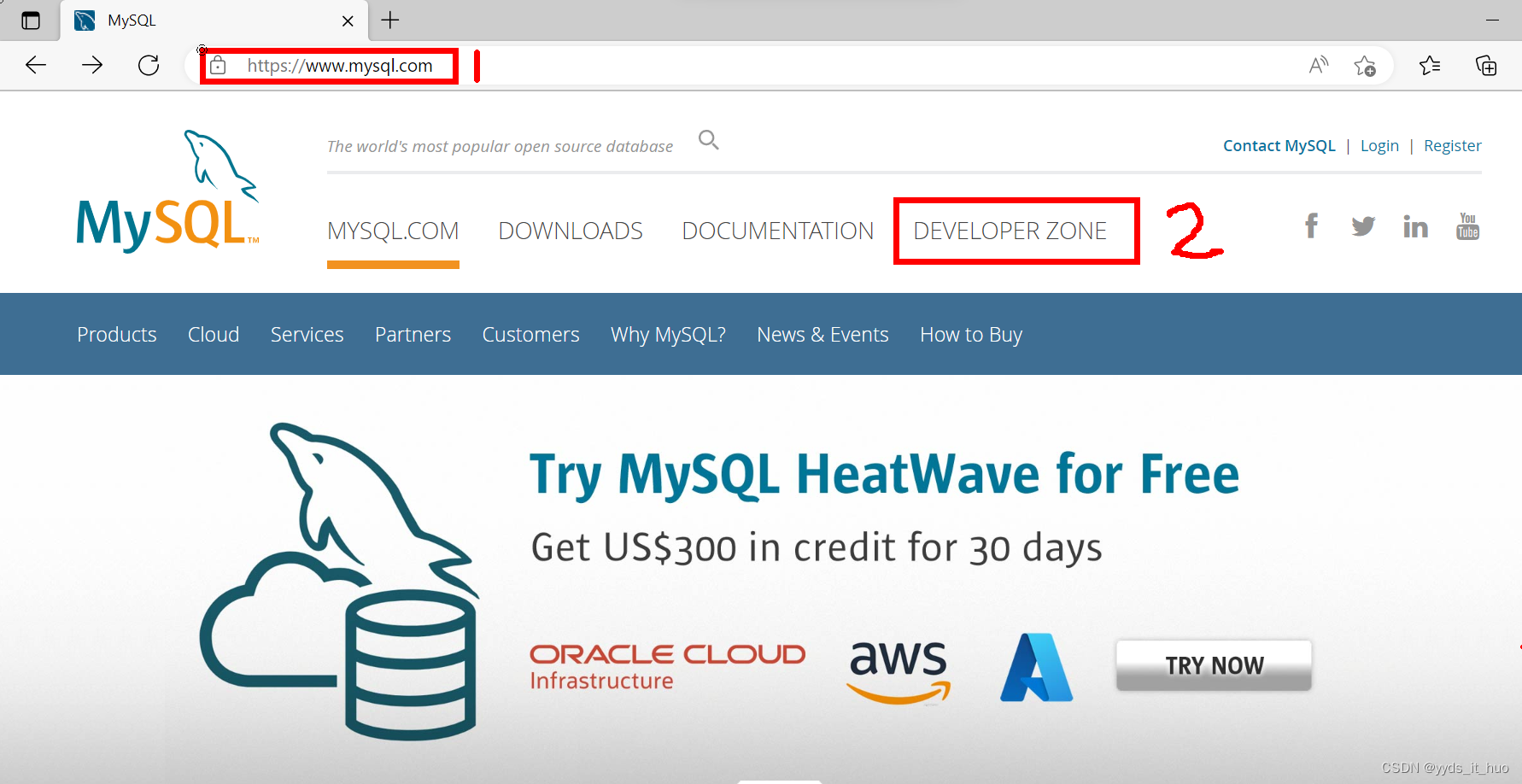Open the DOCUMENTATION navigation tab
1522x784 pixels.
(x=778, y=231)
